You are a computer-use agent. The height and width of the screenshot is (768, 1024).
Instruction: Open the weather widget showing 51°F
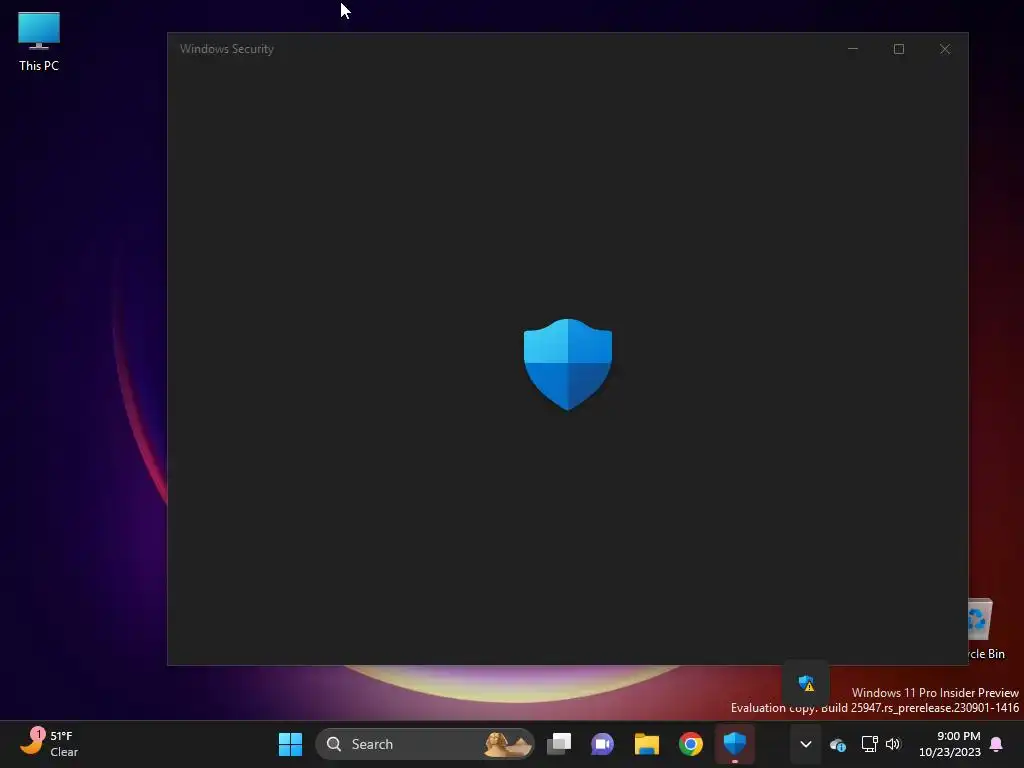click(x=48, y=743)
